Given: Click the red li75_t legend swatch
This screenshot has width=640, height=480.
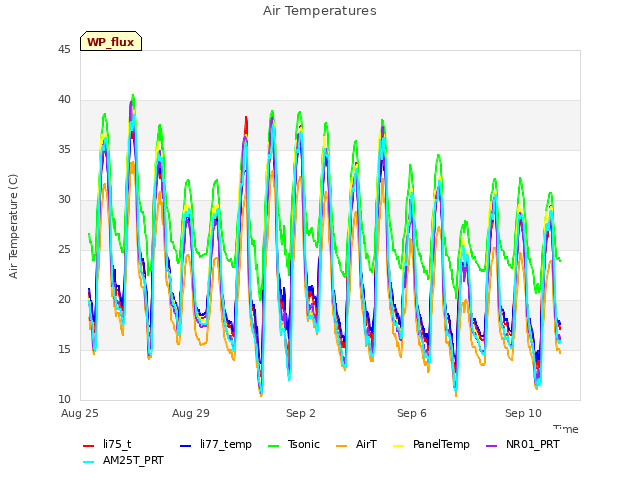Looking at the screenshot, I should pos(89,445).
